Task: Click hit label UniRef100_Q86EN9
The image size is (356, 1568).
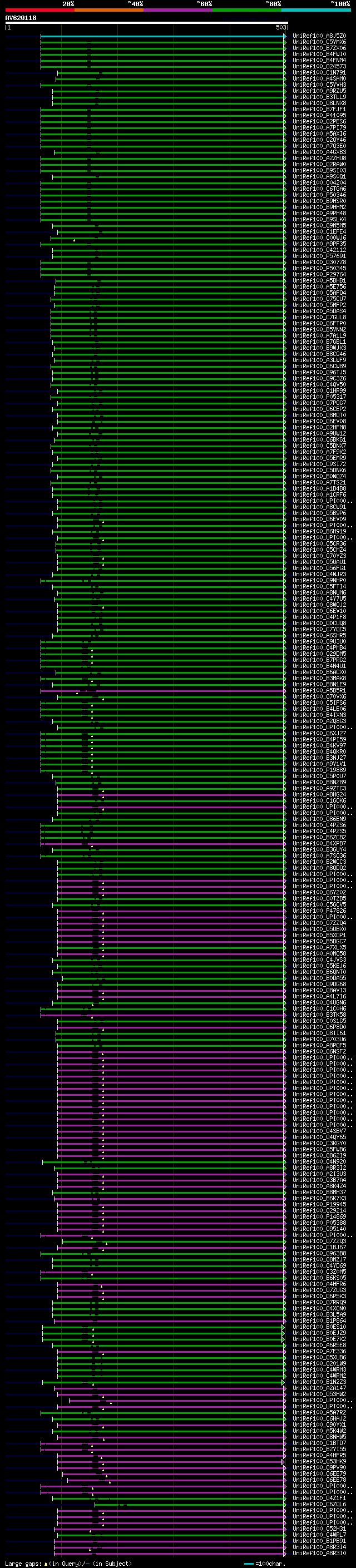Action: [319, 819]
